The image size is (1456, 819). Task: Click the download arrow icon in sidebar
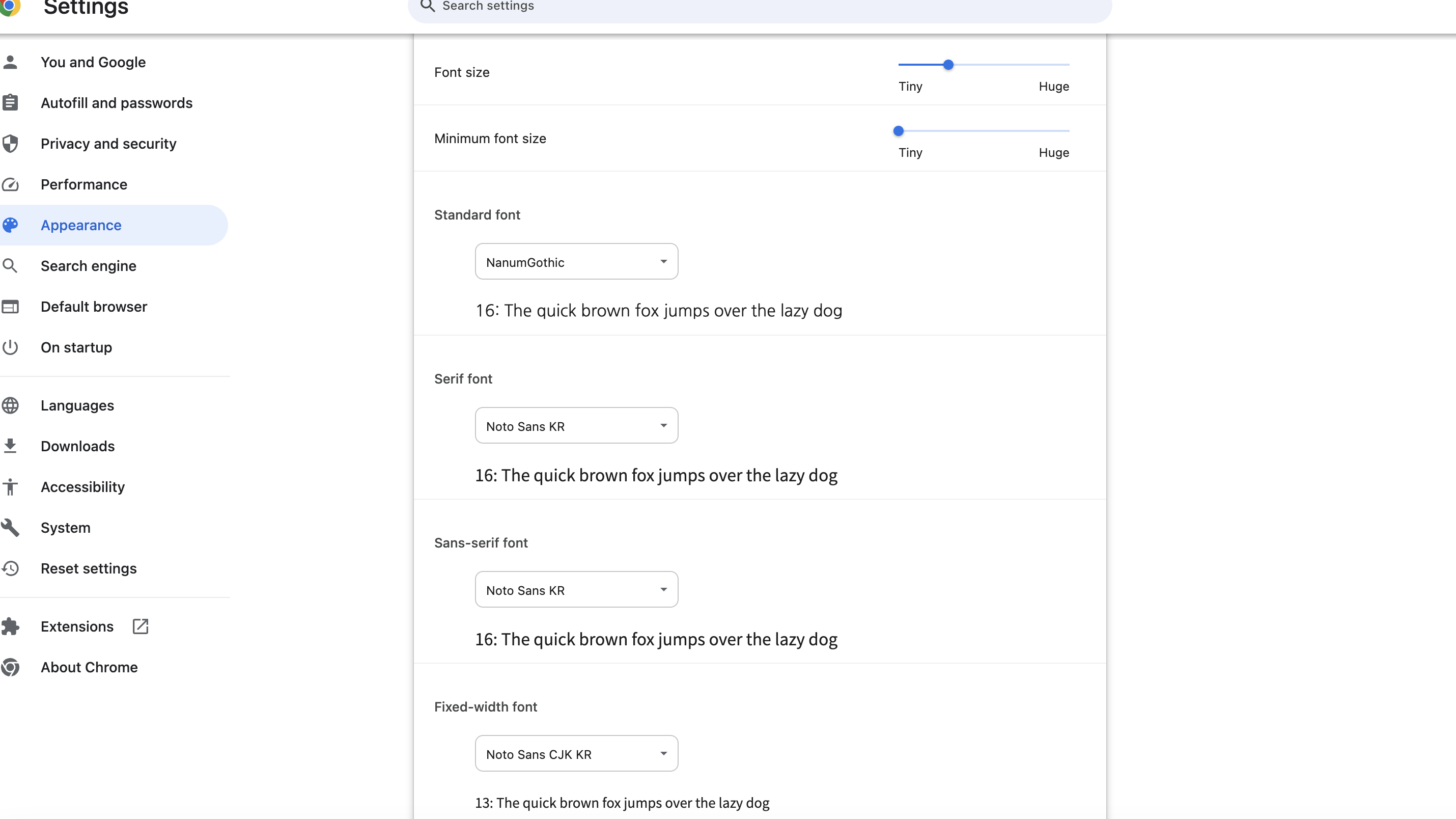[10, 446]
